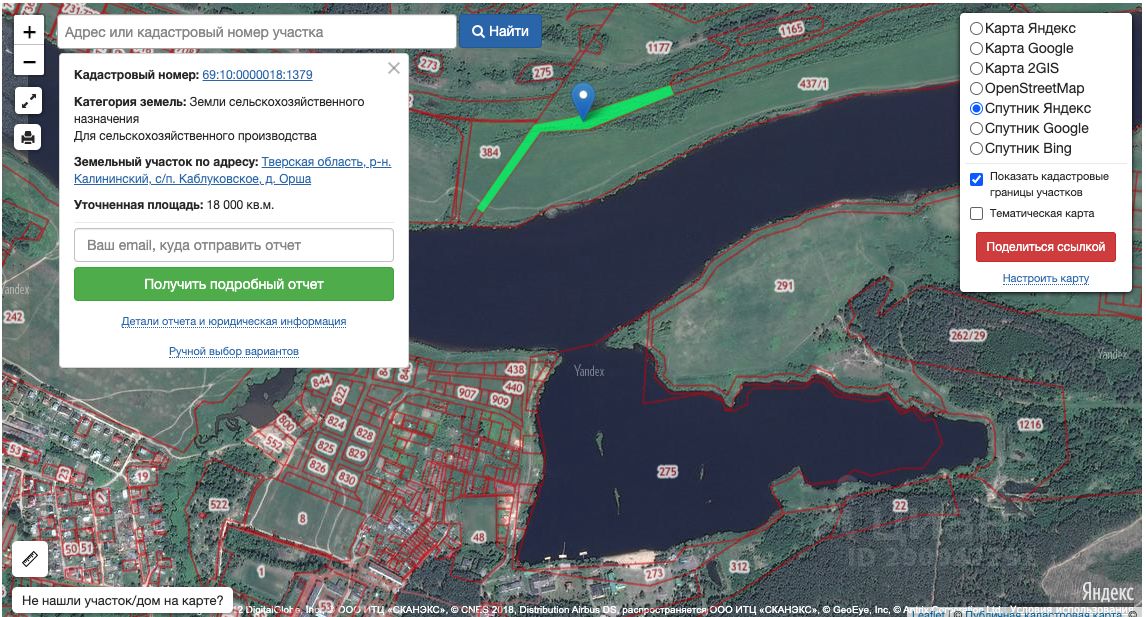Select Спутник Bing layer
This screenshot has width=1146, height=617.
[1020, 148]
